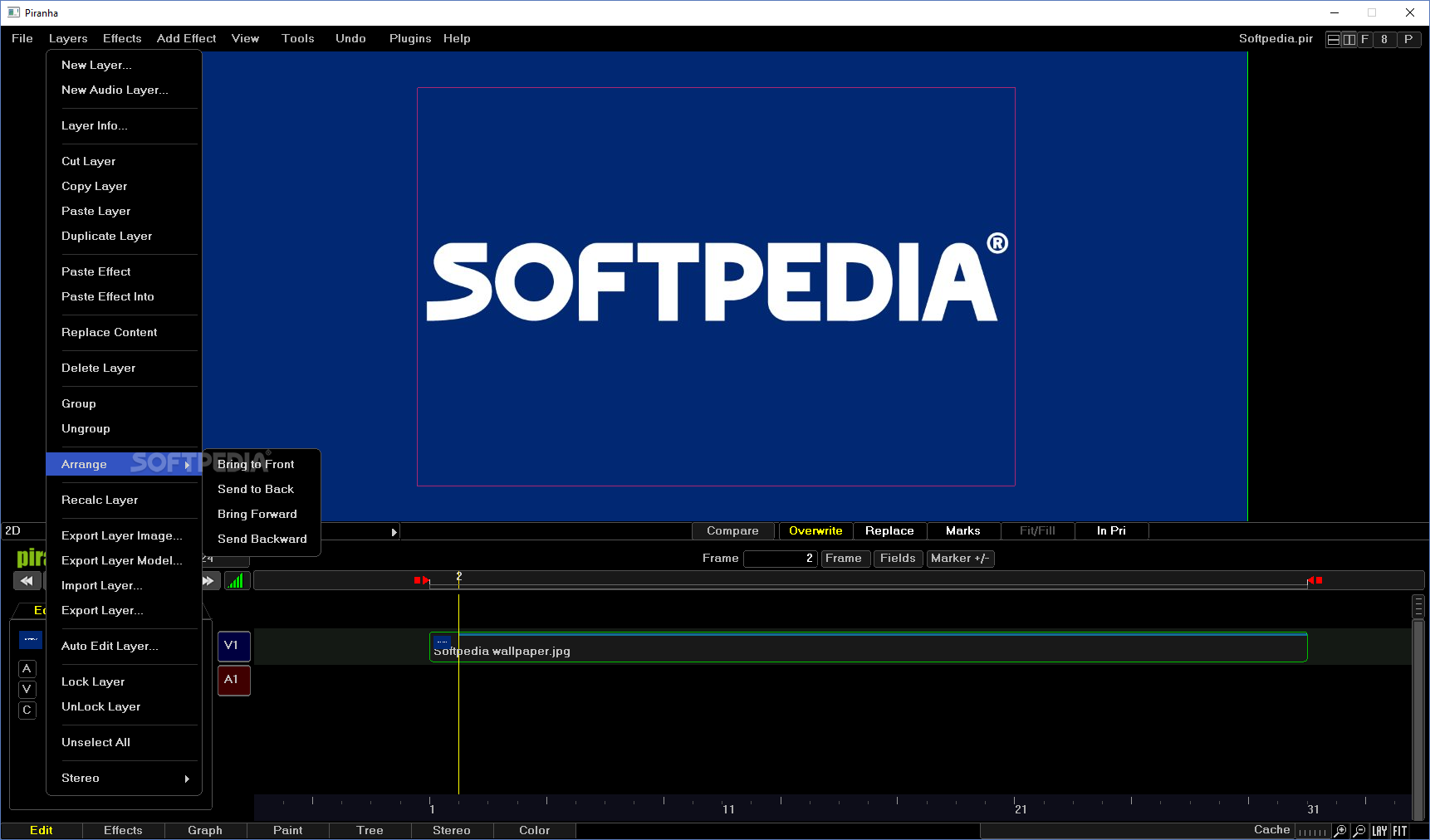Switch to Tree tab
Image resolution: width=1430 pixels, height=840 pixels.
click(370, 831)
